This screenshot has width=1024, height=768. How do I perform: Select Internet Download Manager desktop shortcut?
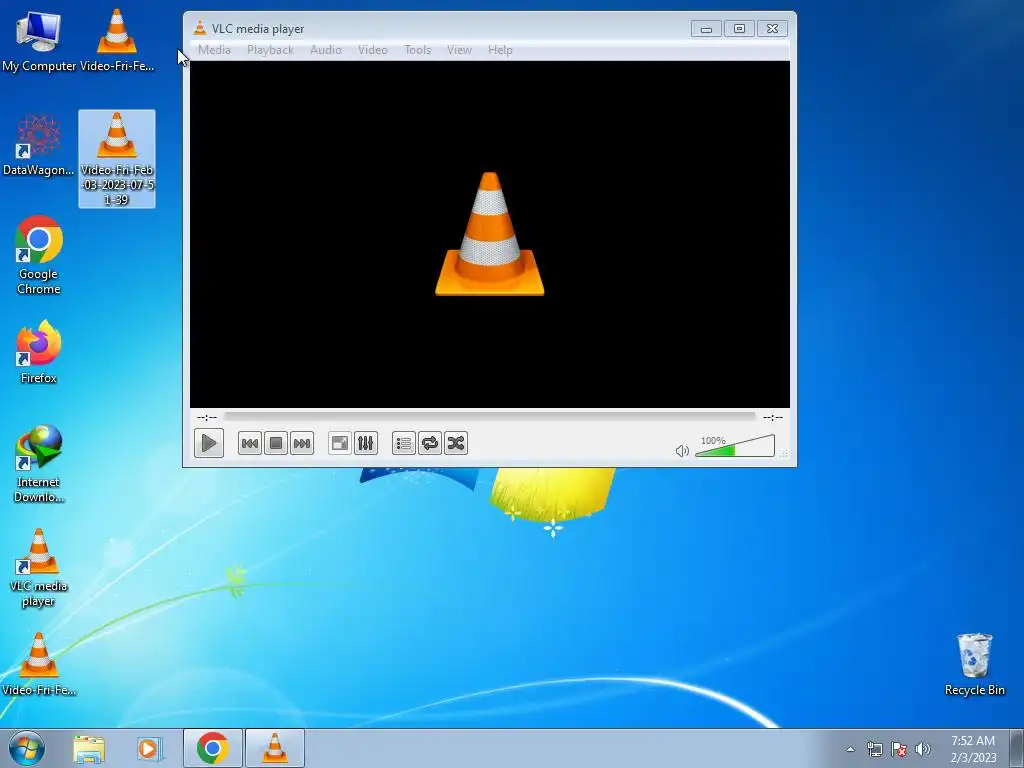click(39, 464)
